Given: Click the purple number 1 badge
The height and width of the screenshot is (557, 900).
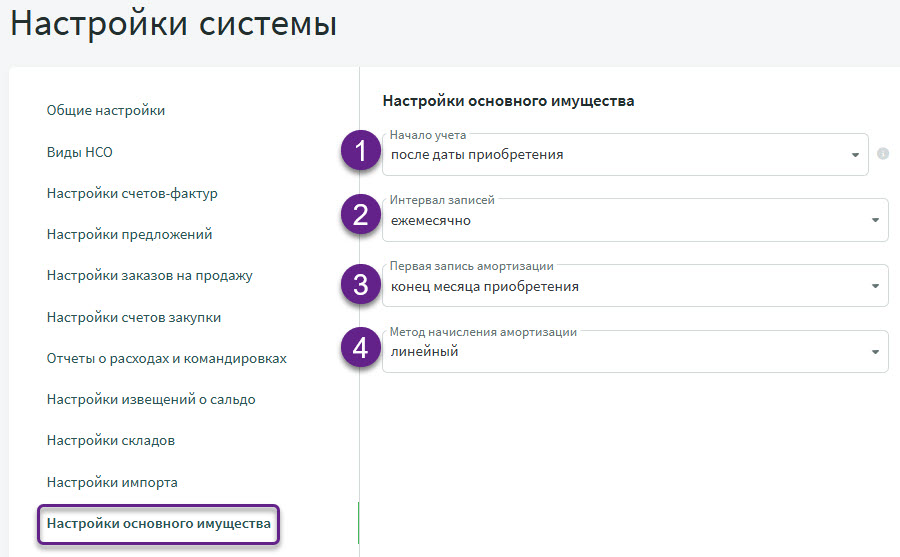Looking at the screenshot, I should [360, 154].
